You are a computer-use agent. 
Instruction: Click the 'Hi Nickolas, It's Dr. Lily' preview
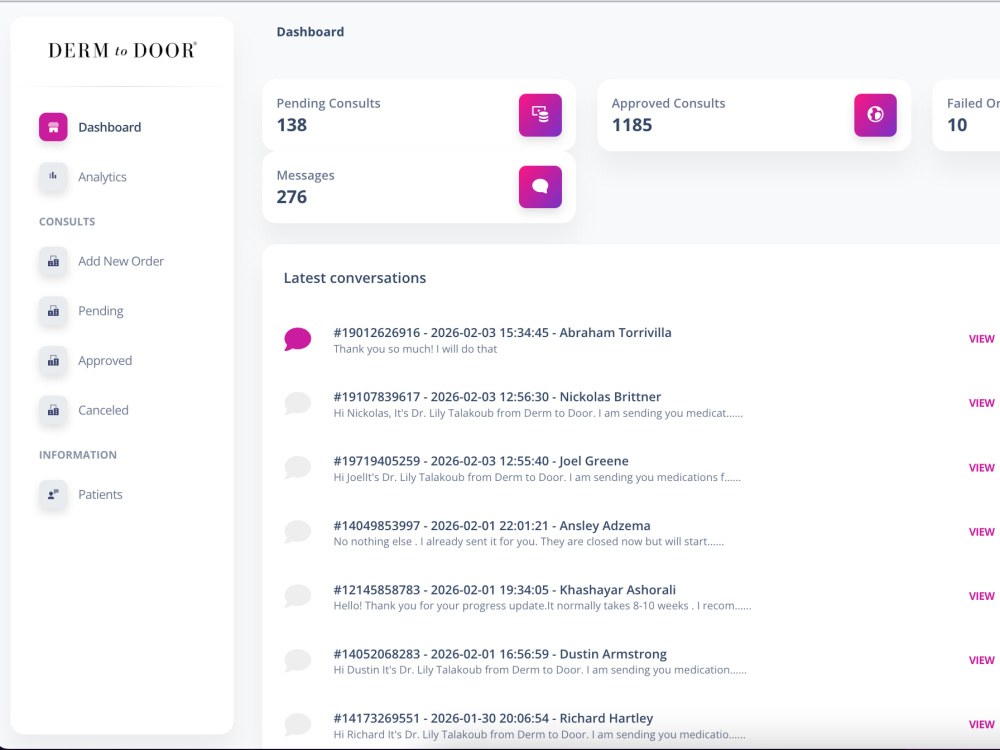point(538,413)
